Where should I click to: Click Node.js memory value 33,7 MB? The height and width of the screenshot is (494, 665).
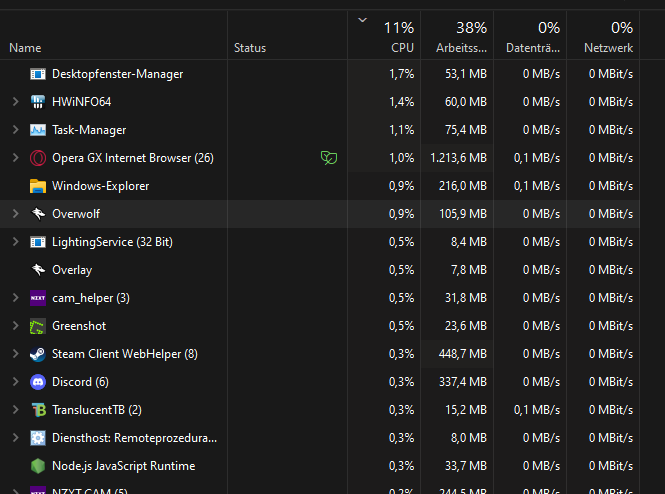point(466,466)
